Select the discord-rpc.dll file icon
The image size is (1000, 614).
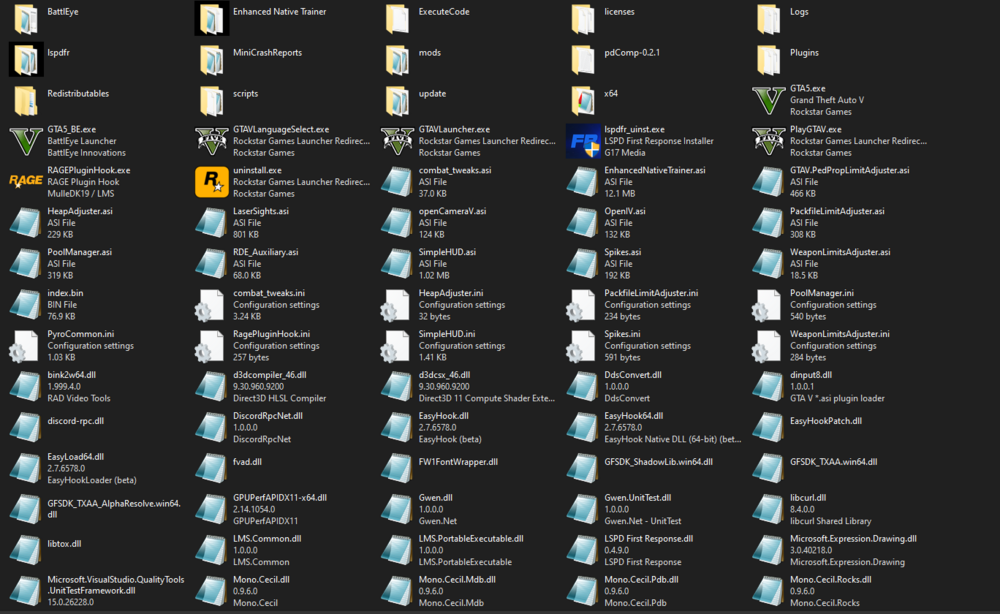[x=26, y=428]
